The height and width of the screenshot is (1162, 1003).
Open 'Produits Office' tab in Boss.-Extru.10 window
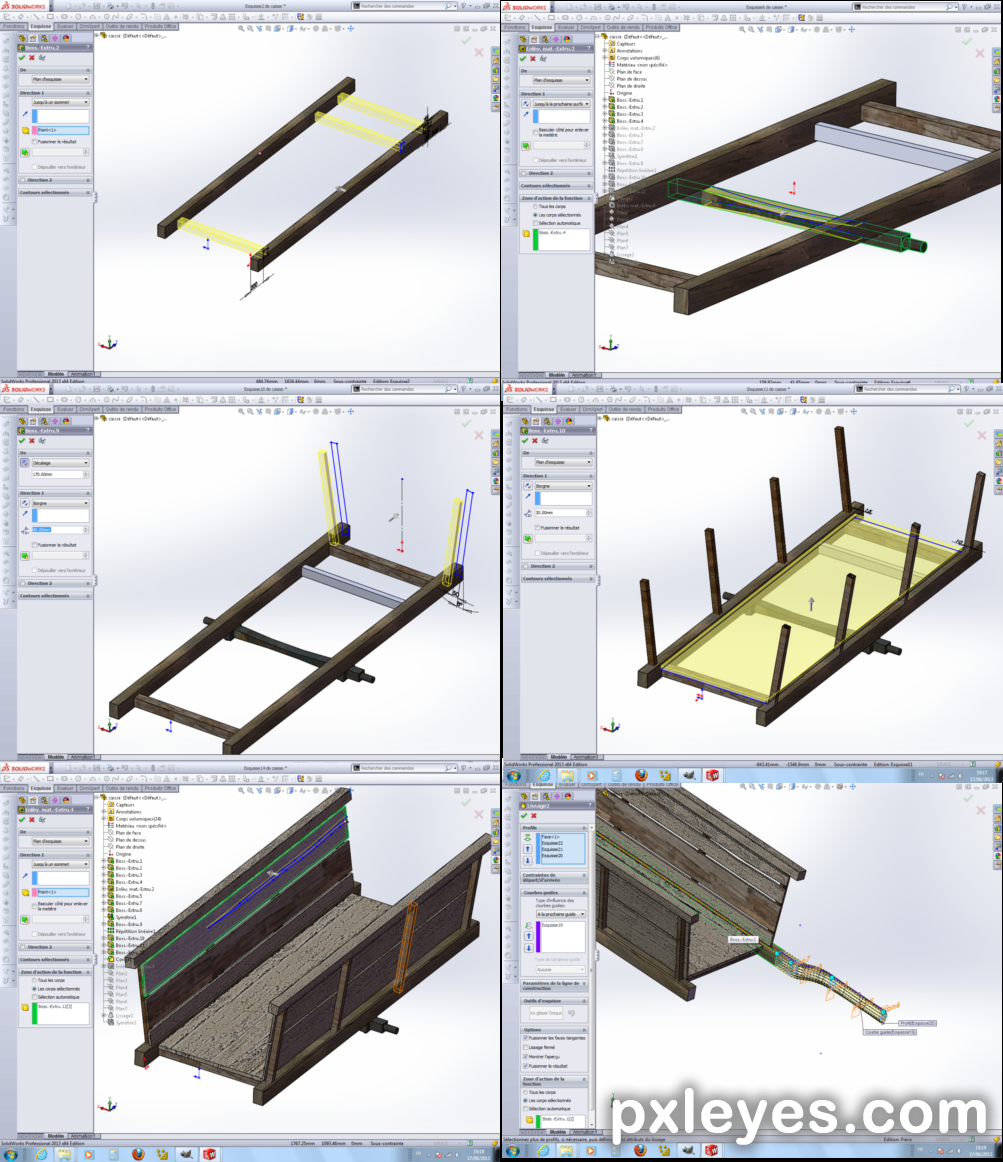pos(663,409)
